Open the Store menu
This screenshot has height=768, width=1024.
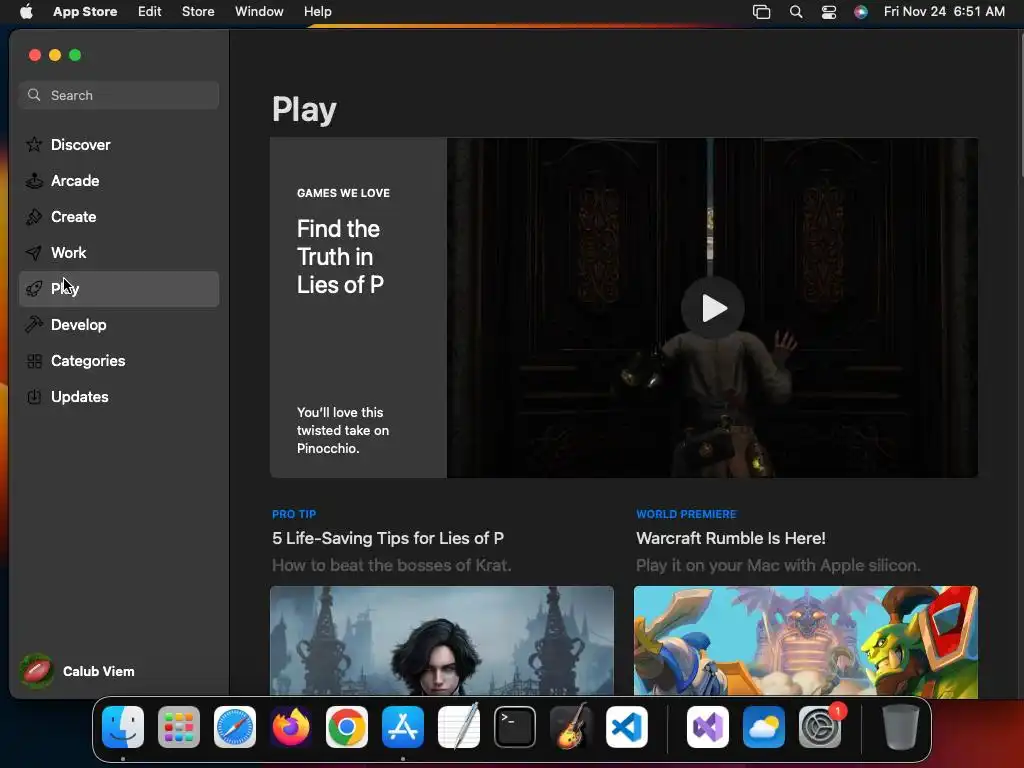click(198, 12)
